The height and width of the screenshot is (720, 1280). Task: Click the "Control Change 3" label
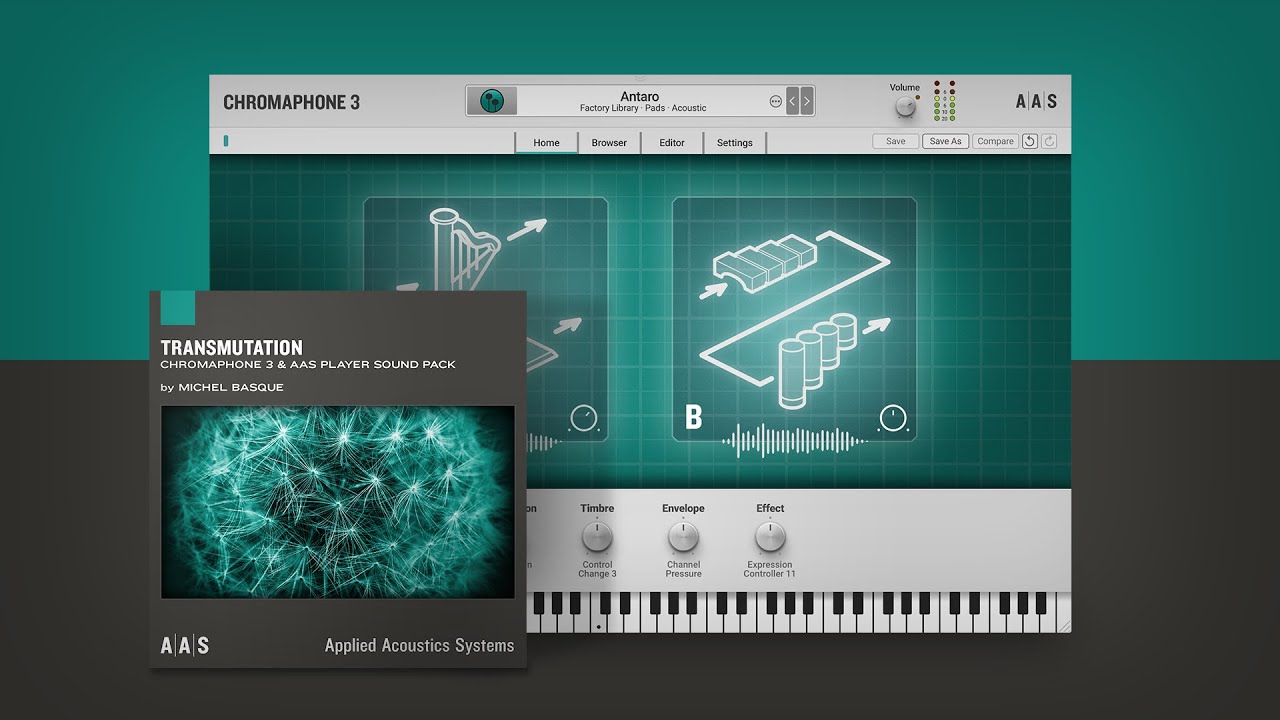point(597,569)
